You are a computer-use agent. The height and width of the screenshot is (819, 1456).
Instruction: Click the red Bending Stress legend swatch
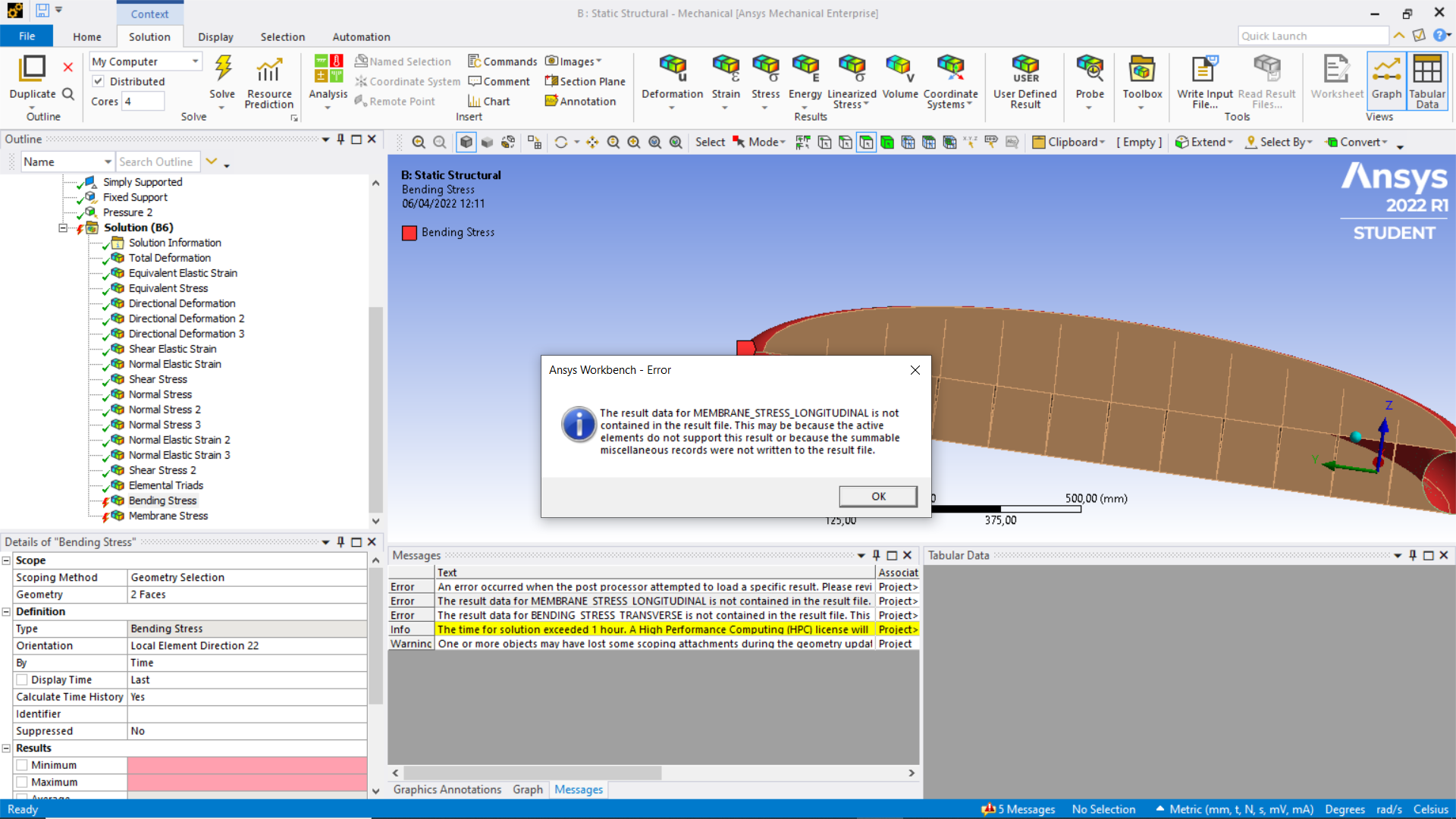tap(409, 233)
